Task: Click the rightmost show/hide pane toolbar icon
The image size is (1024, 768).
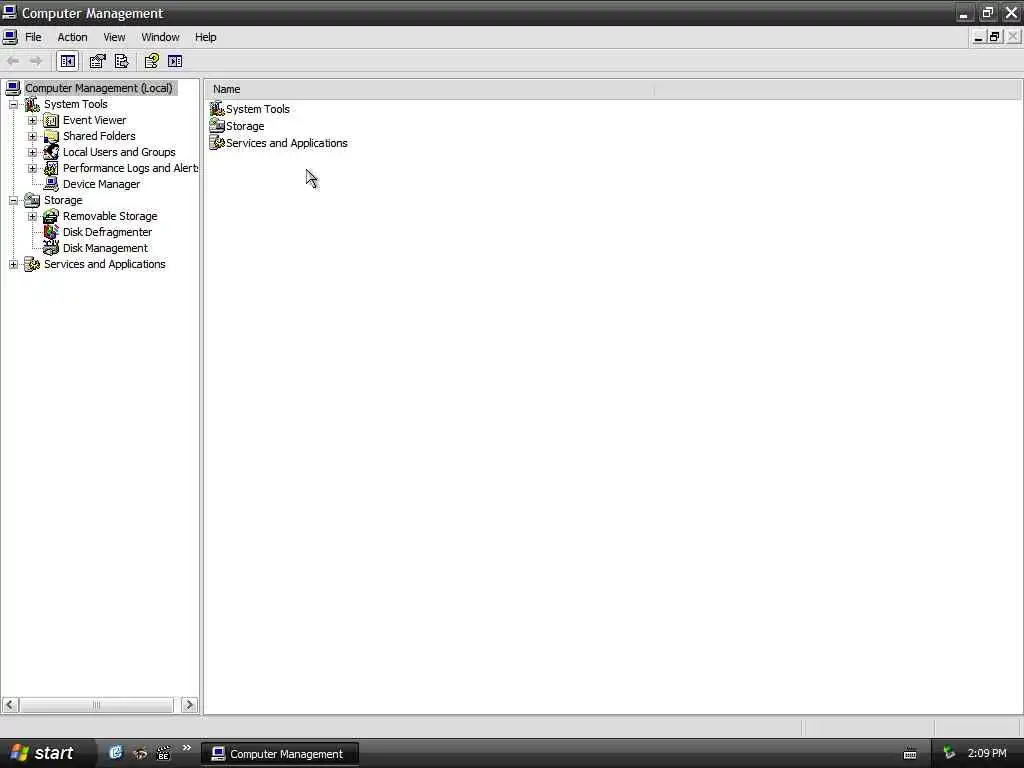Action: click(175, 61)
